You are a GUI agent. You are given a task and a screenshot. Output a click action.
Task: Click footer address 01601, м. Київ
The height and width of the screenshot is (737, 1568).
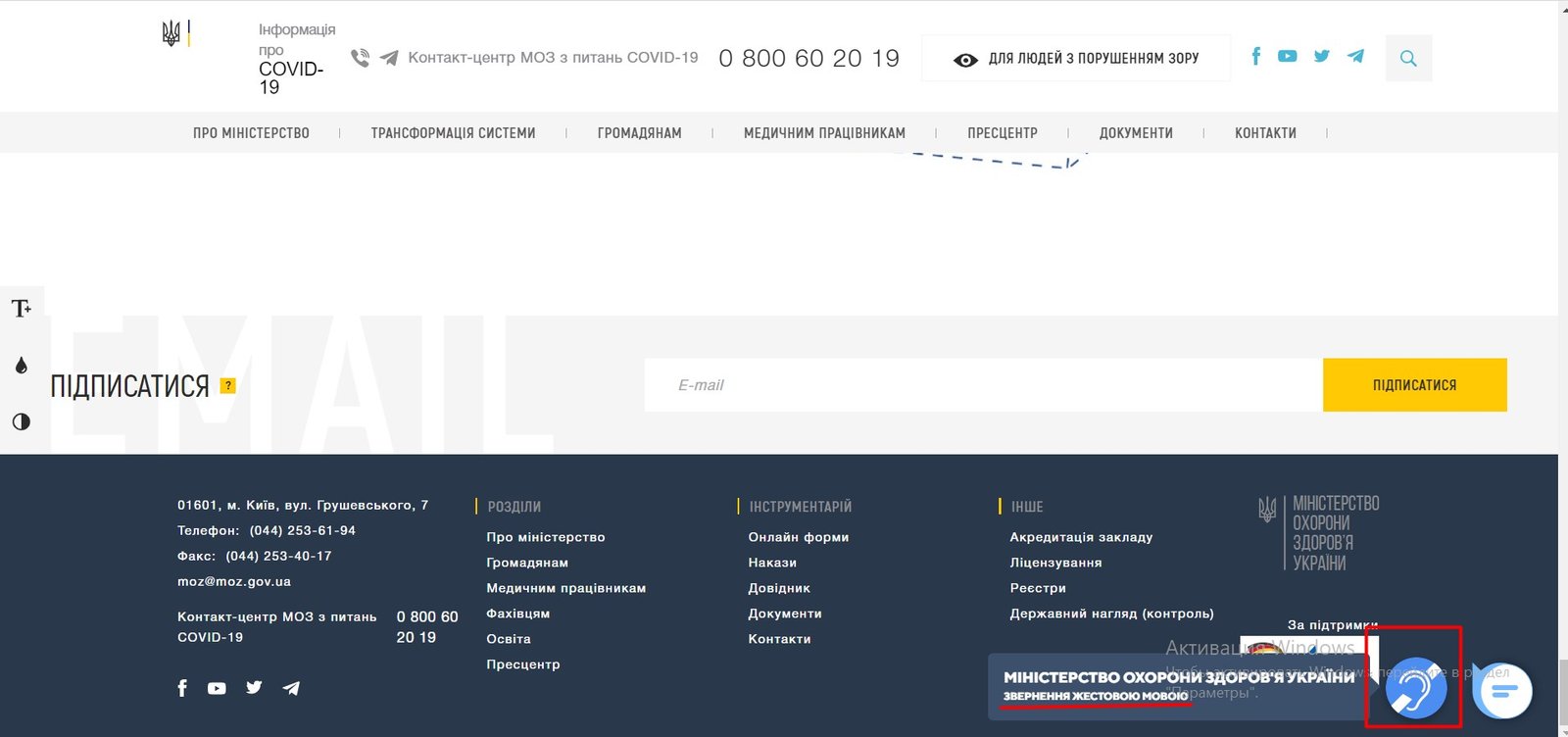(302, 505)
